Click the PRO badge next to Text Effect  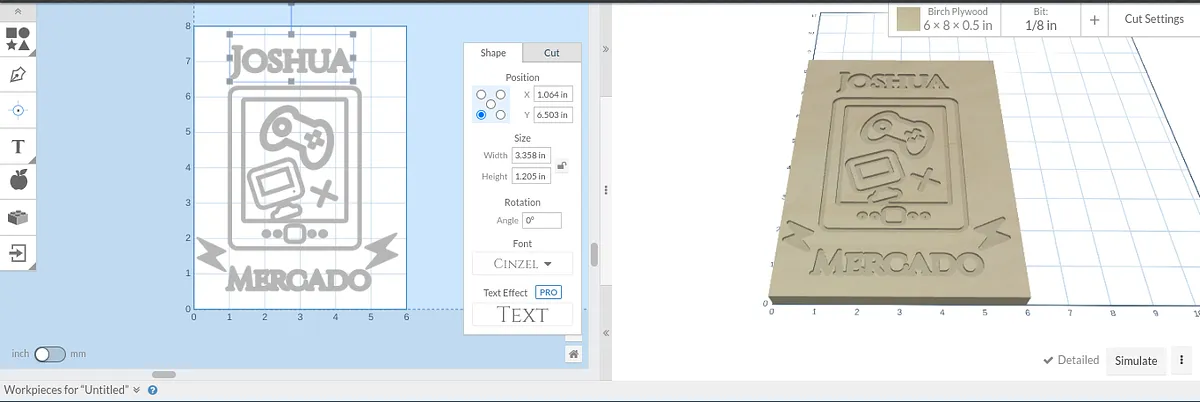[548, 292]
